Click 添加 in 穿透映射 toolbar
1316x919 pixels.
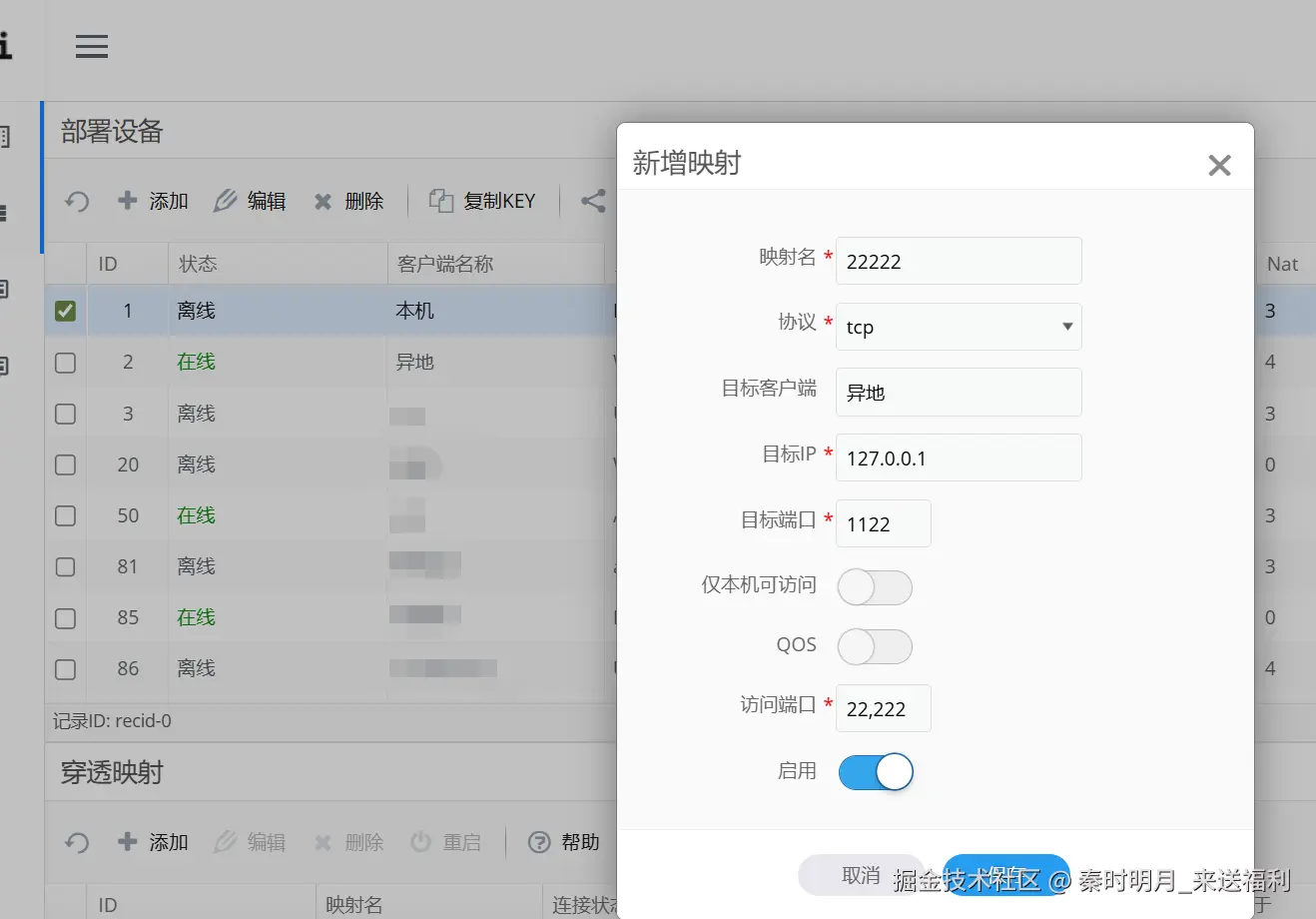click(x=153, y=842)
